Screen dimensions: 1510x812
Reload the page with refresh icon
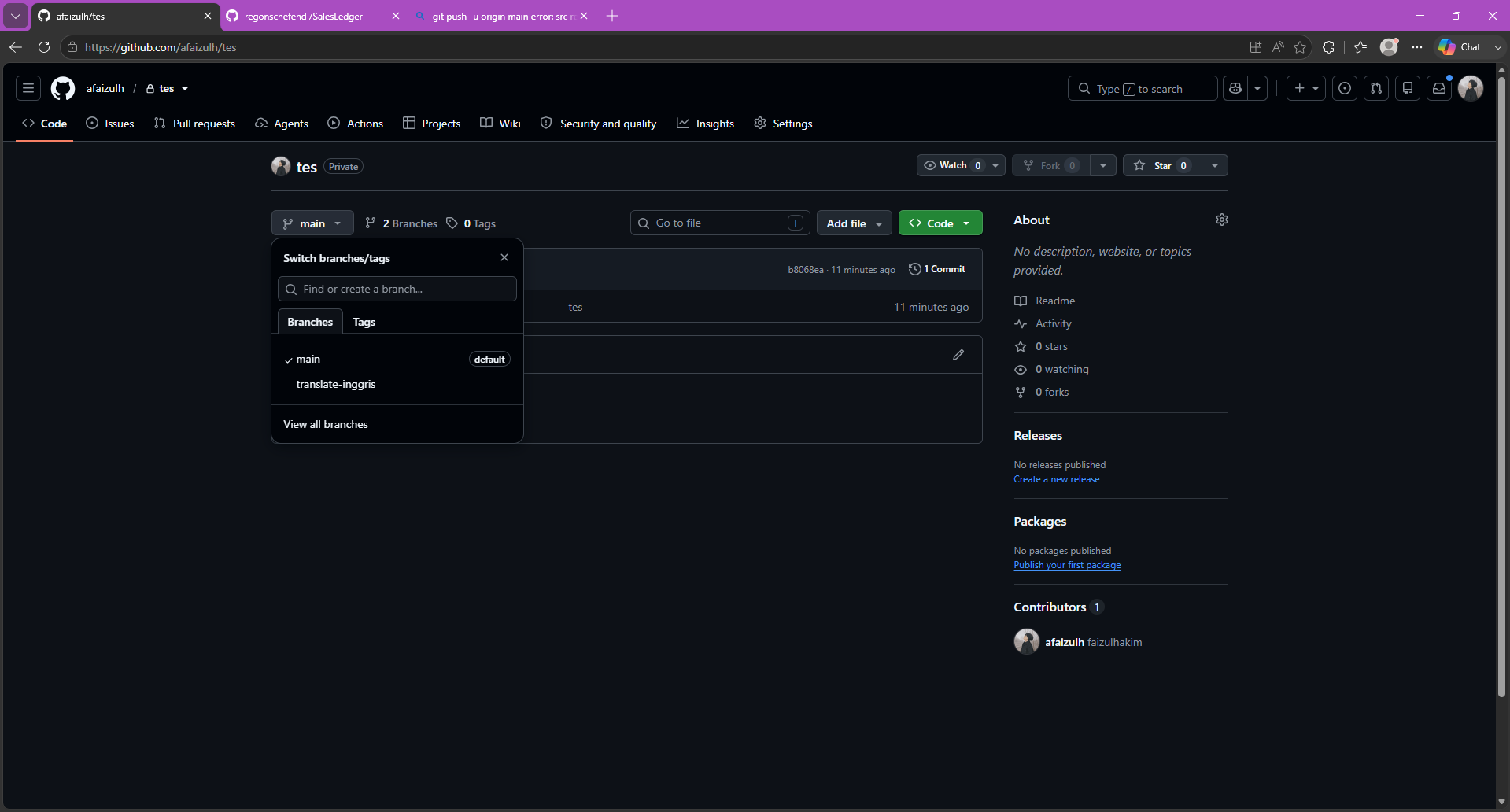point(44,47)
